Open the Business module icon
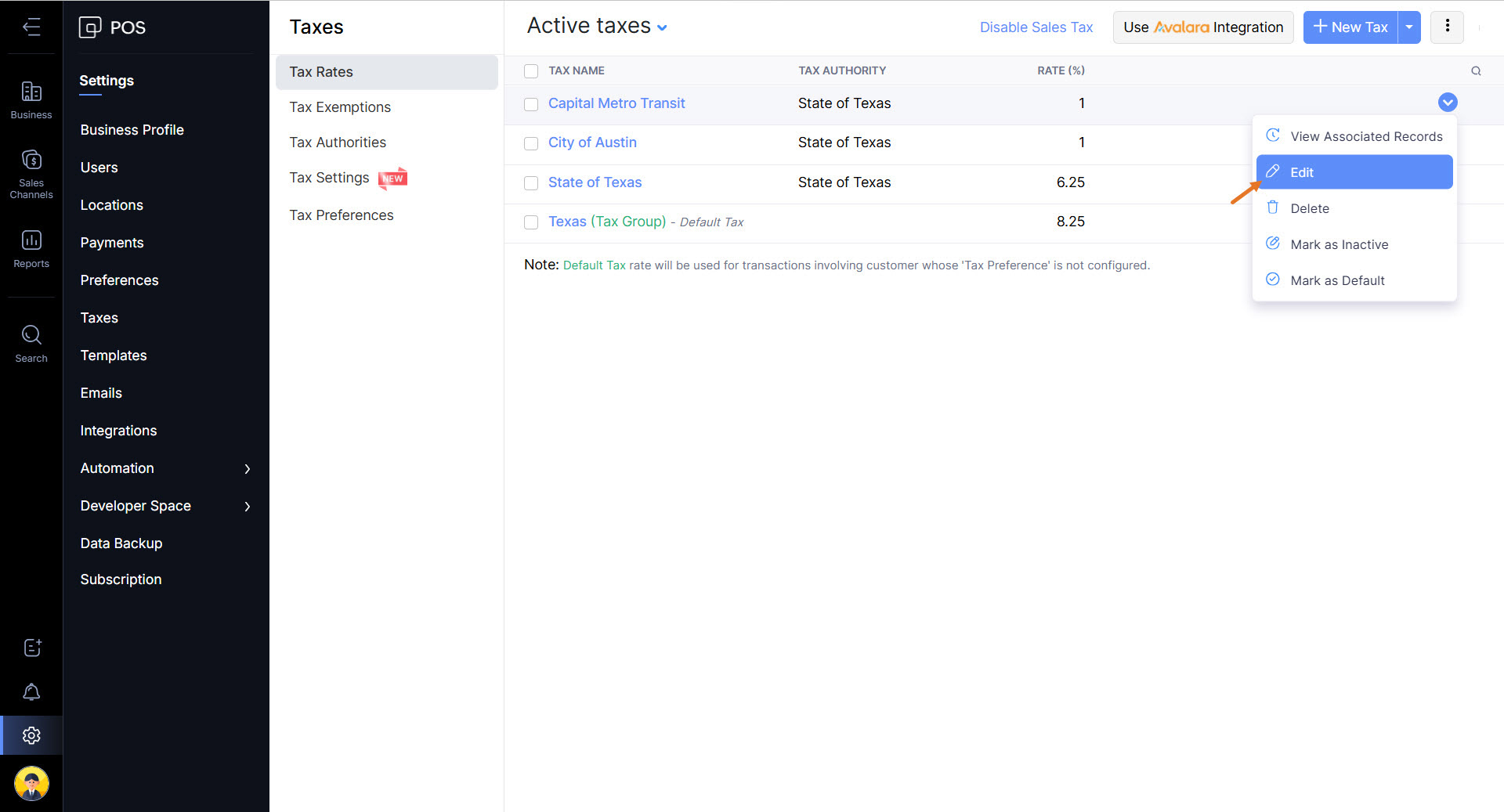The image size is (1504, 812). pyautogui.click(x=31, y=100)
